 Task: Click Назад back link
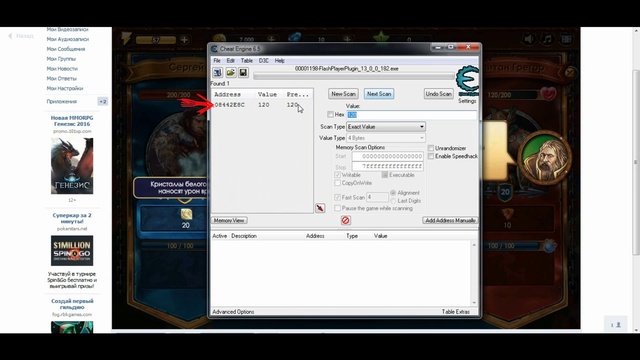click(21, 36)
